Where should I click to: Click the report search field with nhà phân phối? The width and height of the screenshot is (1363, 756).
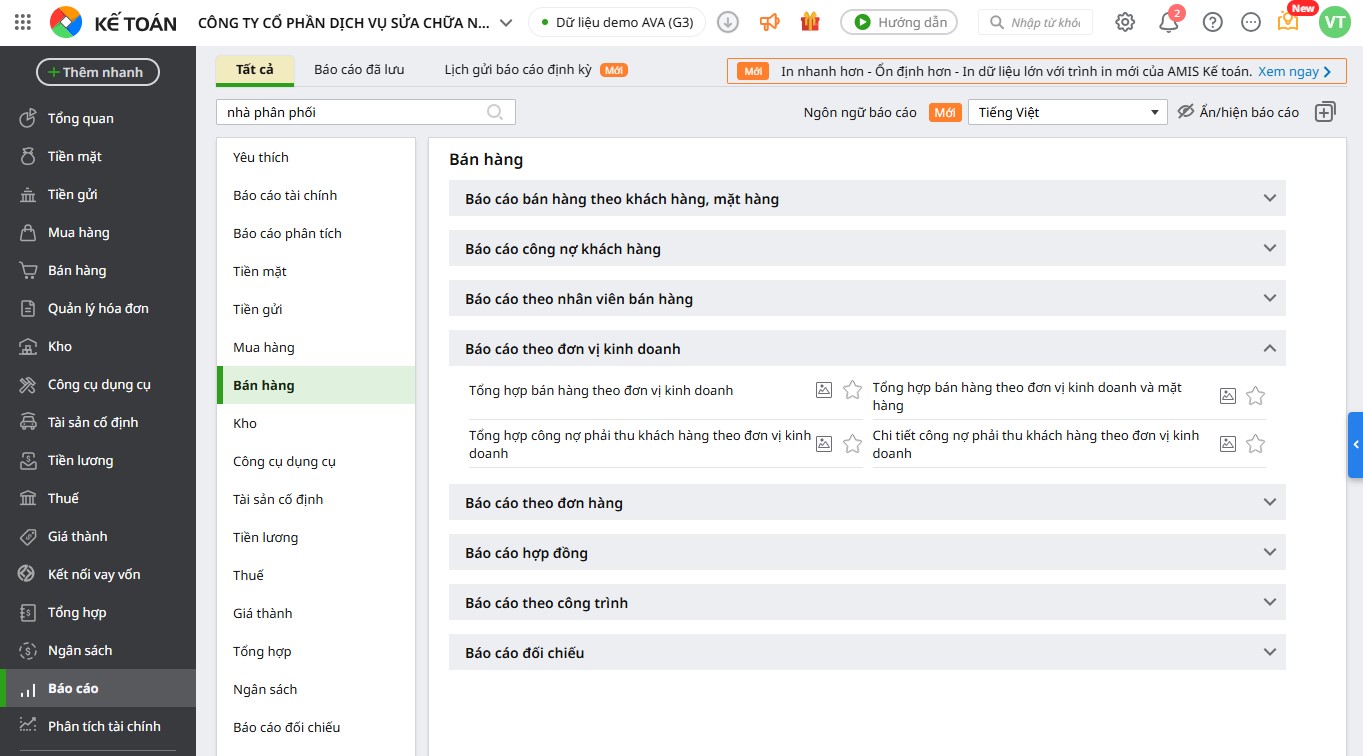pyautogui.click(x=366, y=112)
